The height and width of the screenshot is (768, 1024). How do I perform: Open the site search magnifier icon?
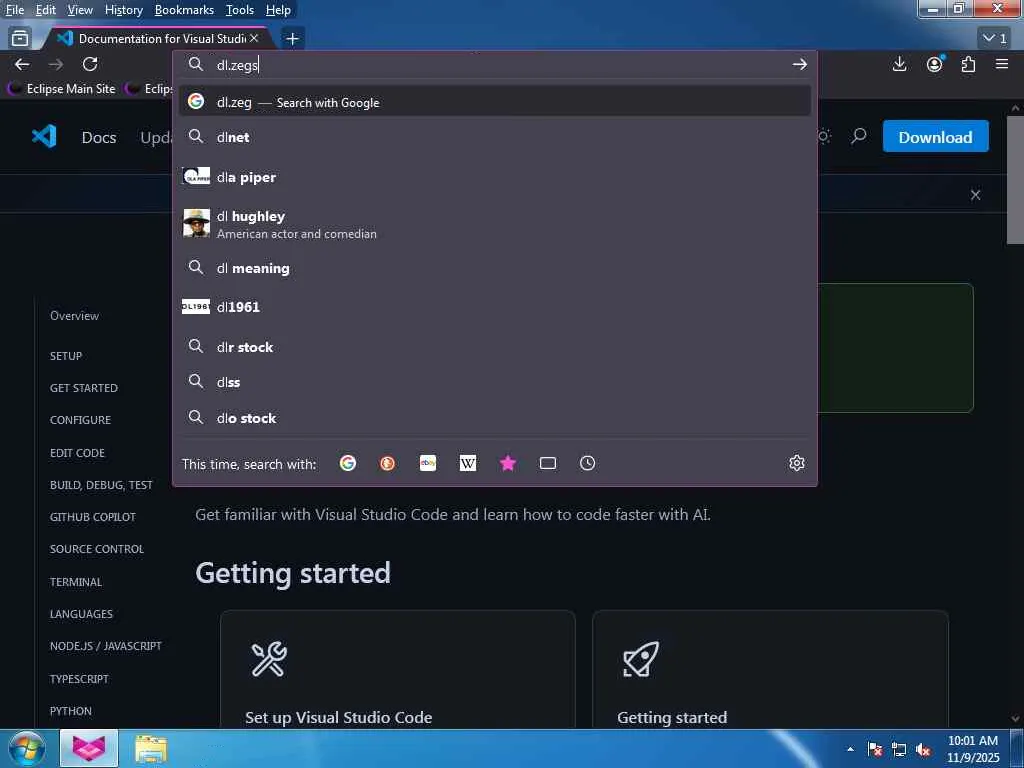point(859,136)
